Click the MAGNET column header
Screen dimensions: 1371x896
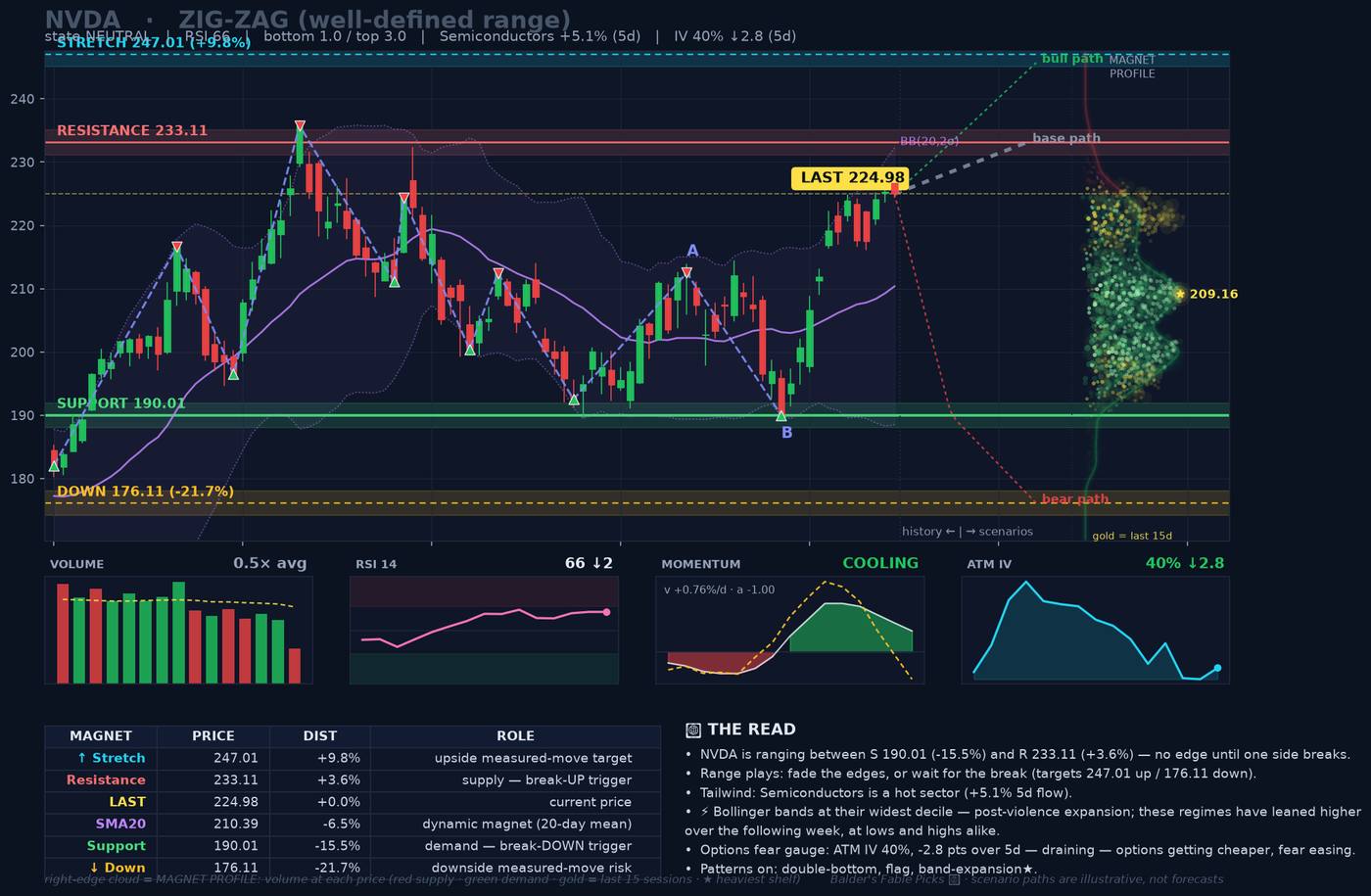(101, 736)
